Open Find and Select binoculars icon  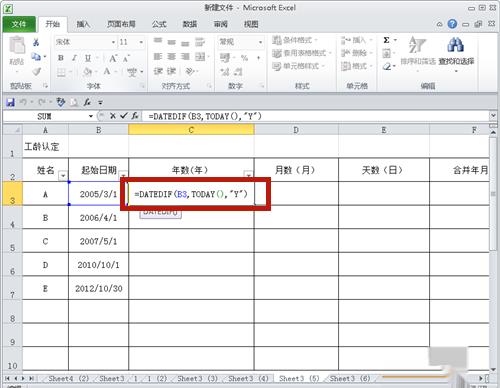[x=456, y=45]
